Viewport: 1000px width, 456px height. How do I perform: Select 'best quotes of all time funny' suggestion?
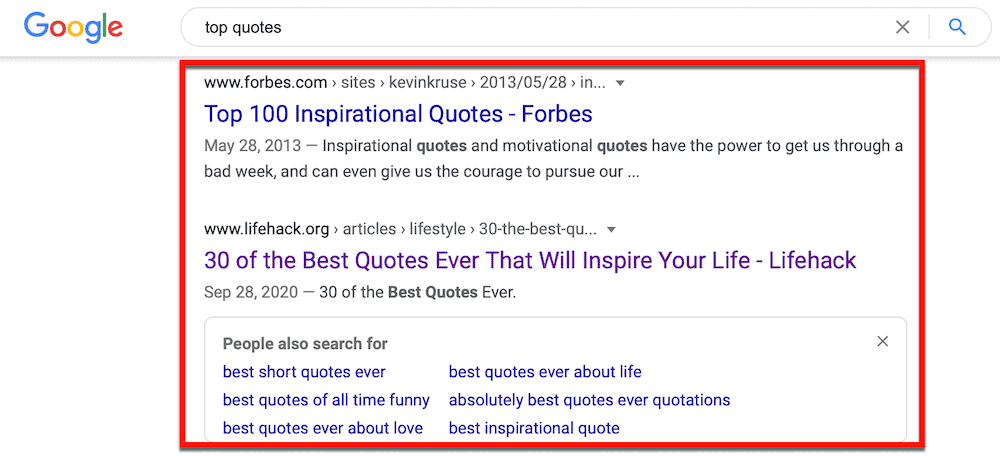326,400
